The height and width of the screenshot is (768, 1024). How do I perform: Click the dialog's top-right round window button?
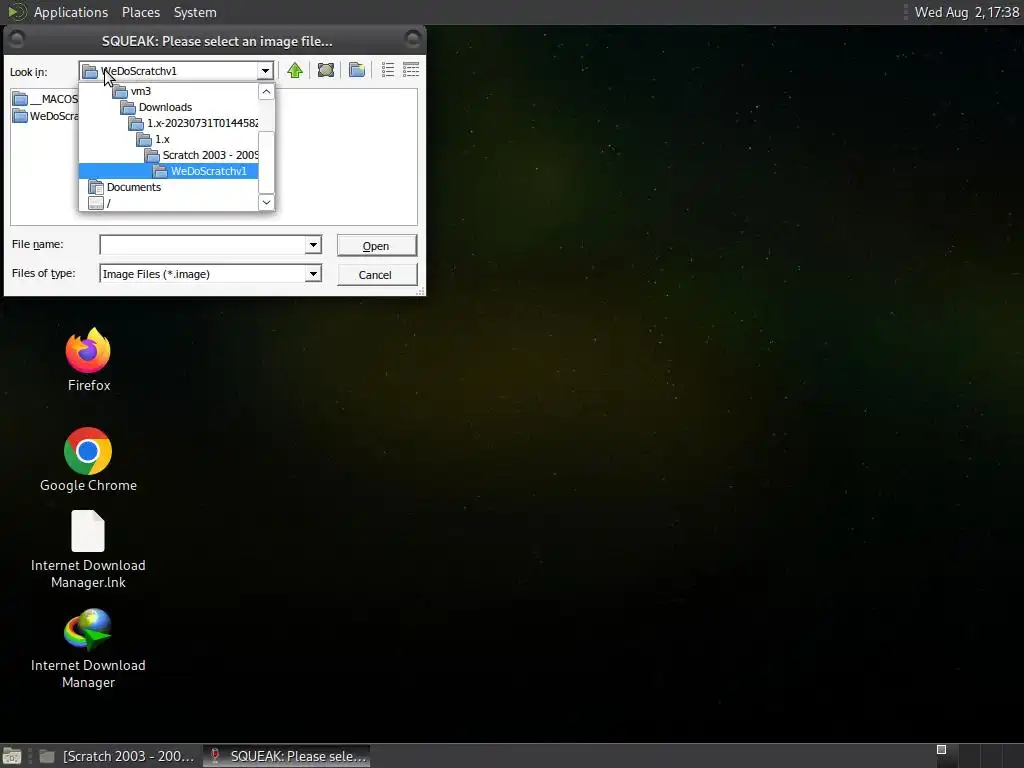(412, 40)
